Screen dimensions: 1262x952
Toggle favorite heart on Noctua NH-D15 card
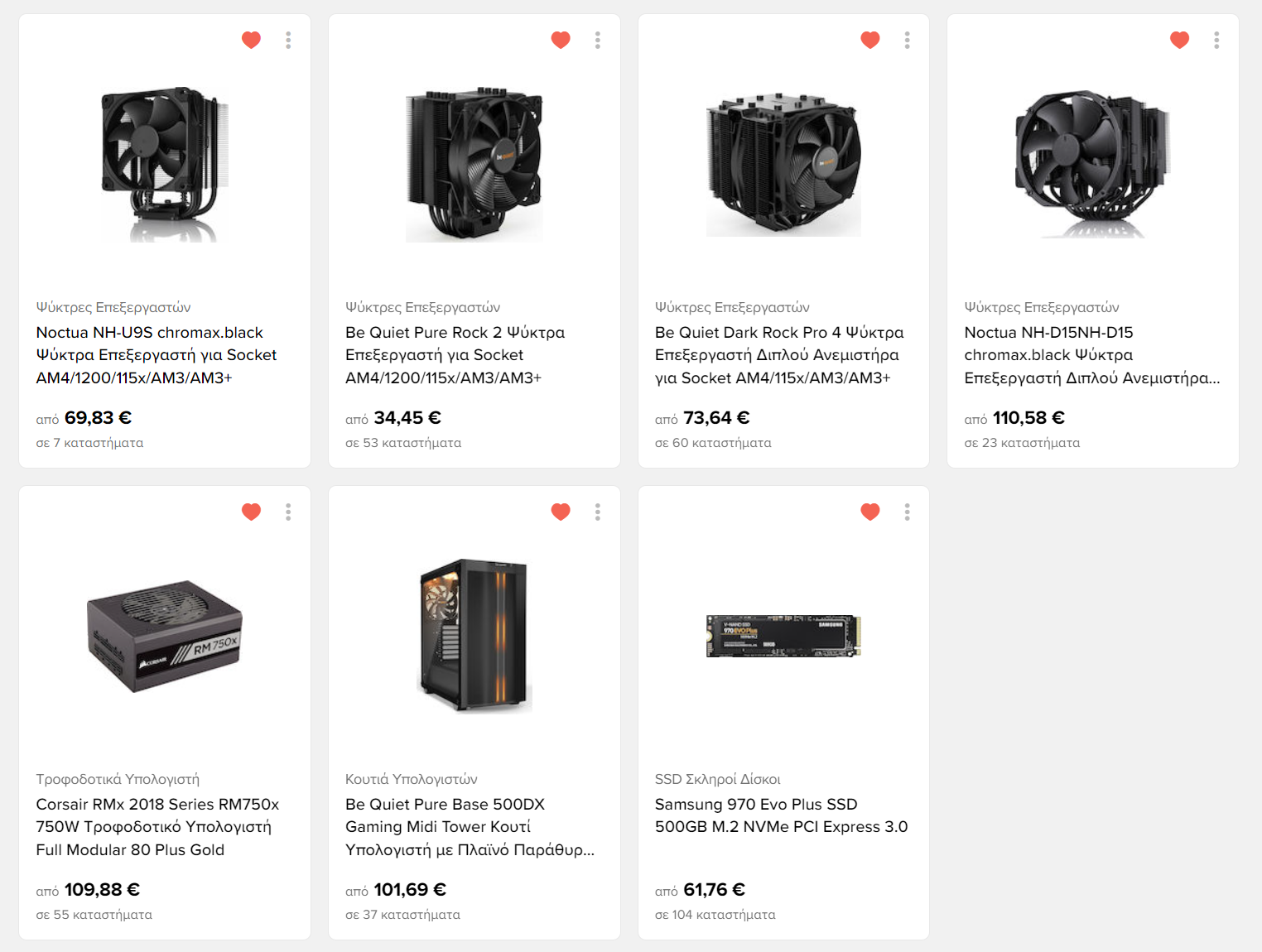[x=1180, y=40]
